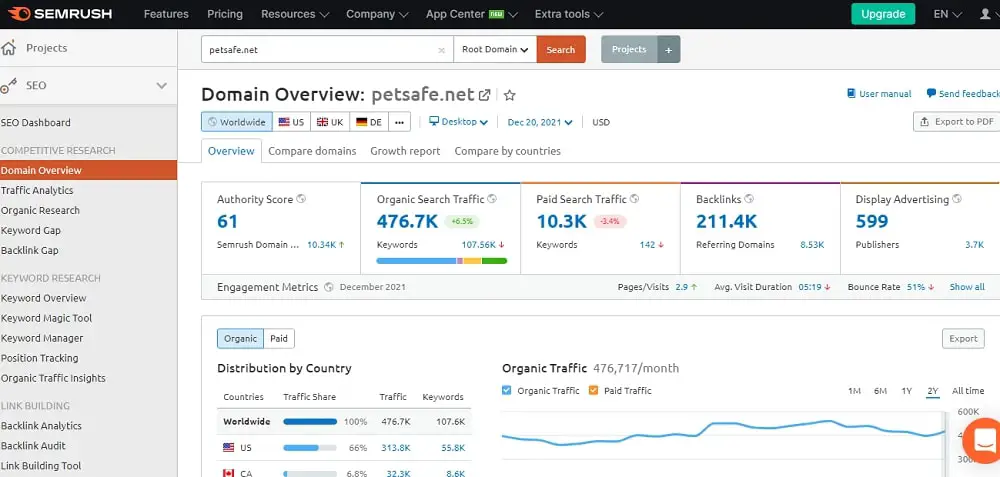Clear the petsafe.net search field

click(x=441, y=50)
